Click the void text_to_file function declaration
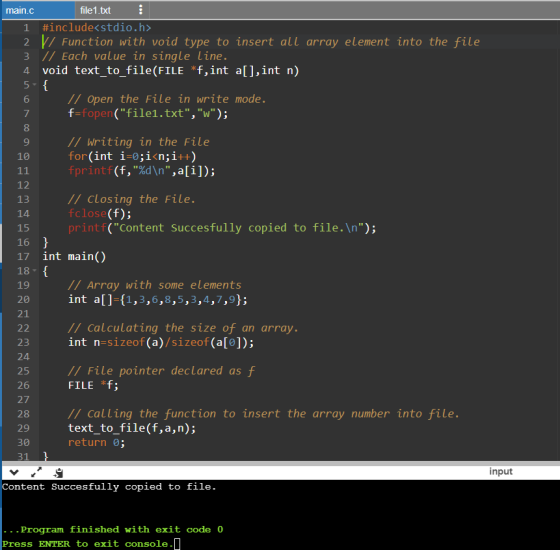 pos(170,70)
